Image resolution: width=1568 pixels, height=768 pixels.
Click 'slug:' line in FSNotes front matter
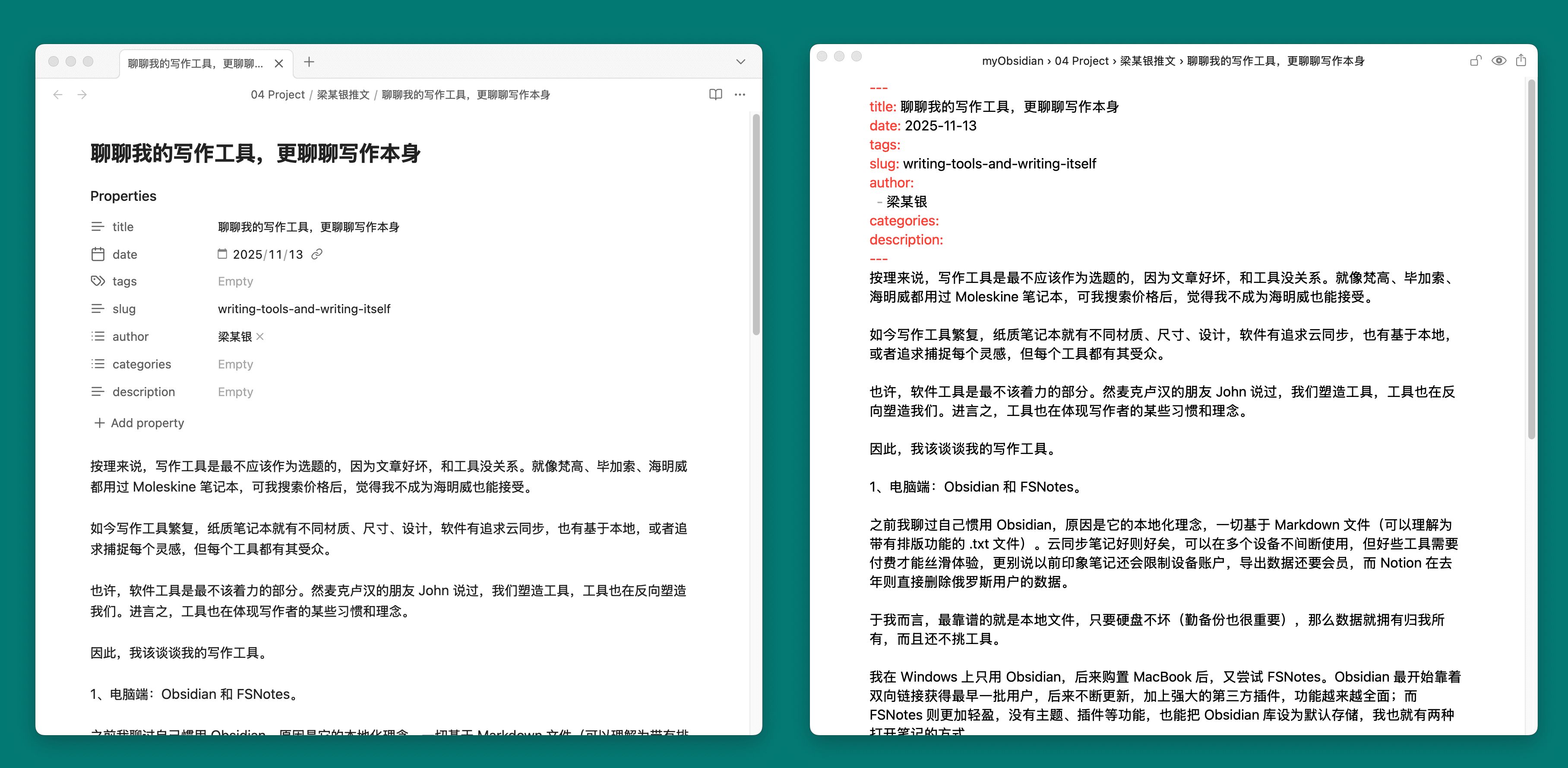click(x=983, y=163)
